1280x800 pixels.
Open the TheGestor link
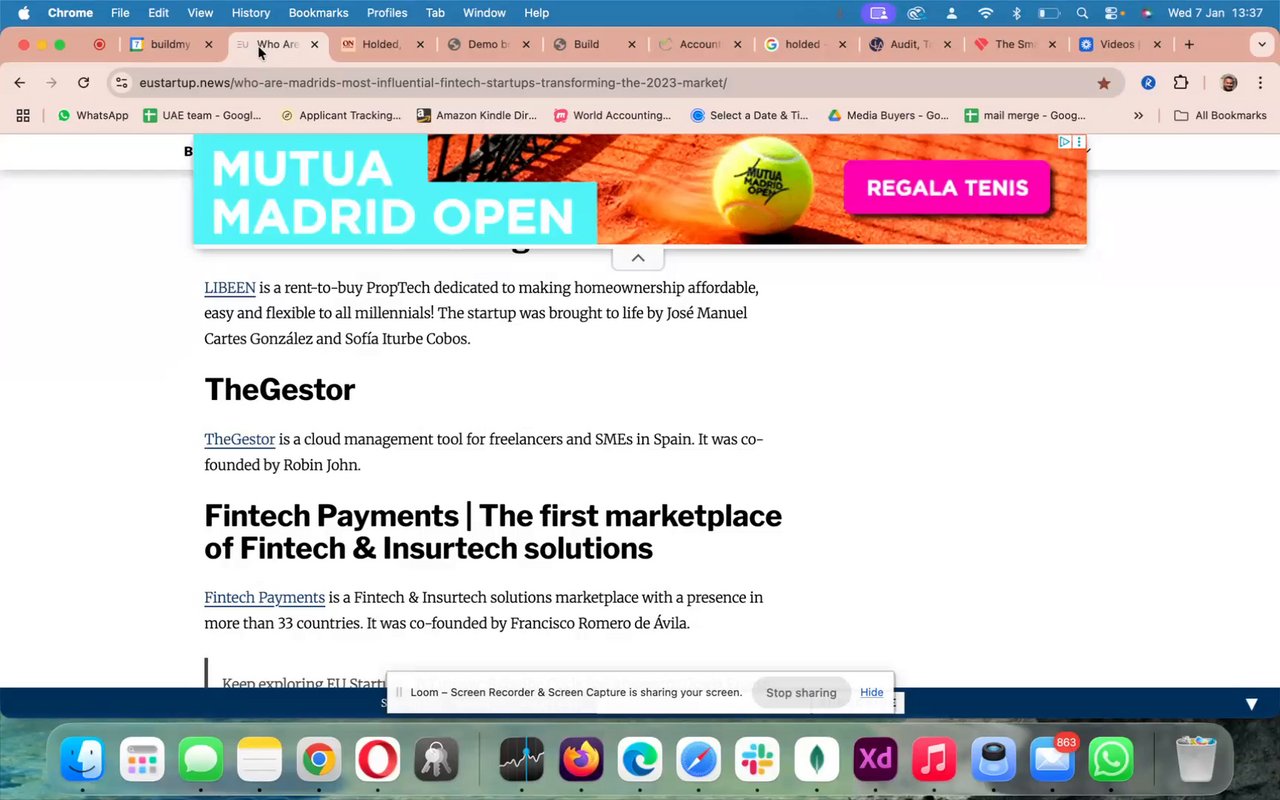[240, 439]
